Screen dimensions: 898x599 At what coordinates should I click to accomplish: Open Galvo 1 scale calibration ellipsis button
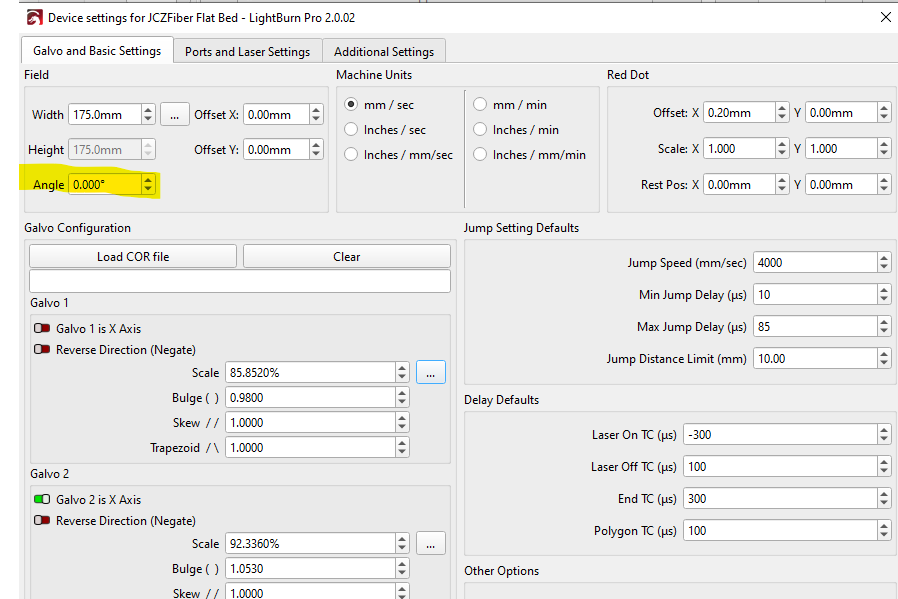tap(430, 373)
